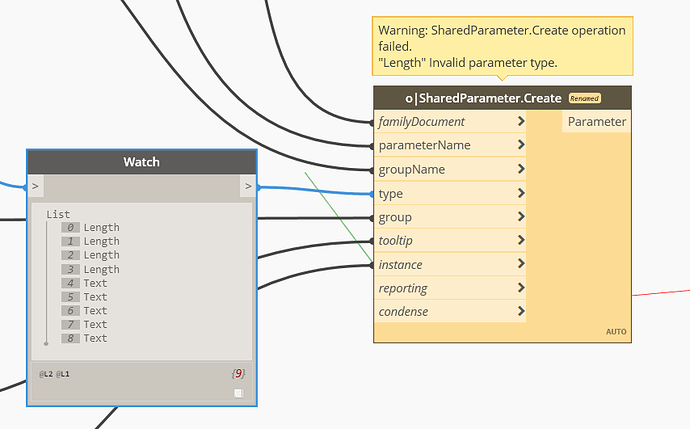Click the Watch node input port arrow
The image size is (690, 429).
point(36,186)
